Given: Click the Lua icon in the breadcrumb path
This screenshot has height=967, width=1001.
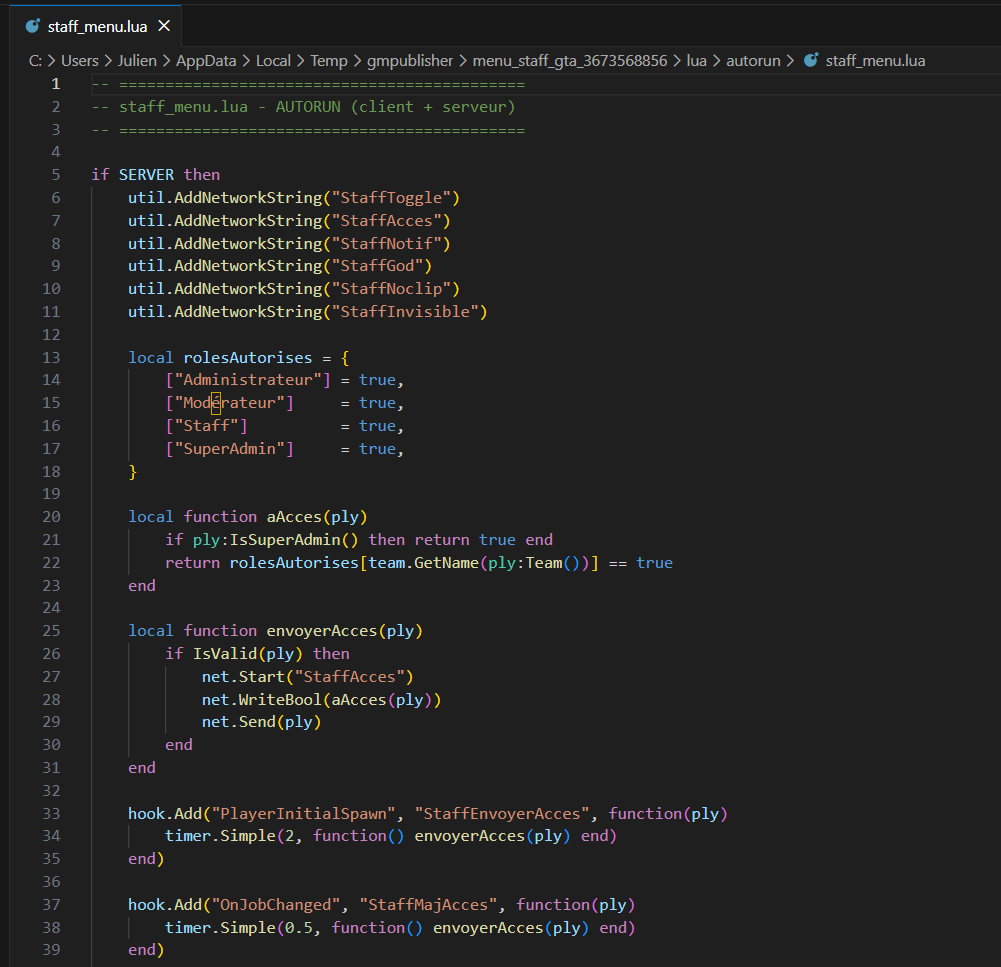Looking at the screenshot, I should tap(811, 60).
